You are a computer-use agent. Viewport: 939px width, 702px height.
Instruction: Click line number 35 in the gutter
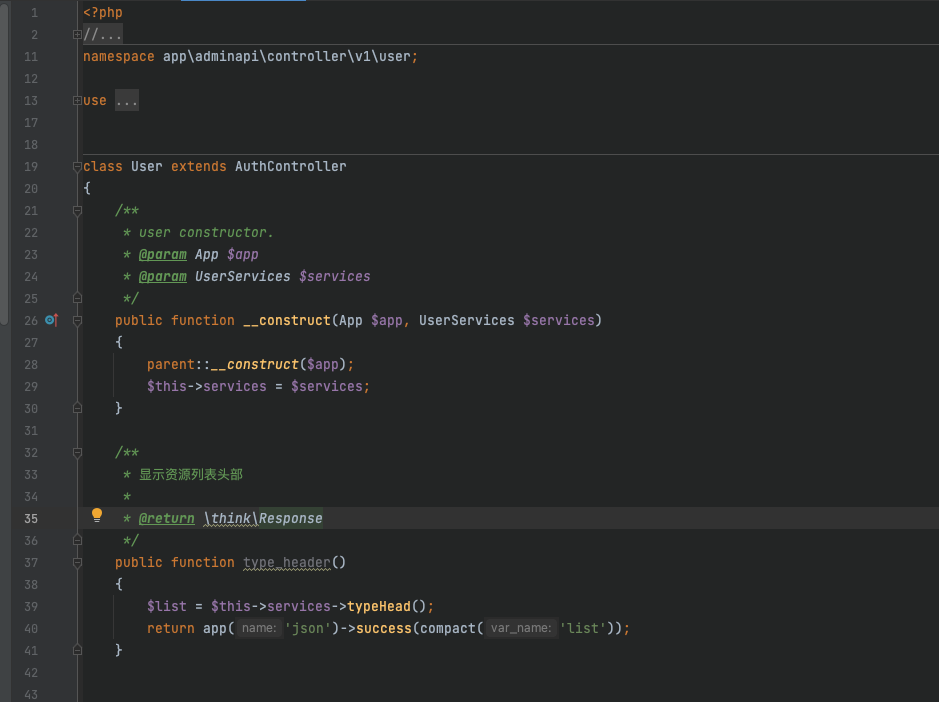[30, 519]
